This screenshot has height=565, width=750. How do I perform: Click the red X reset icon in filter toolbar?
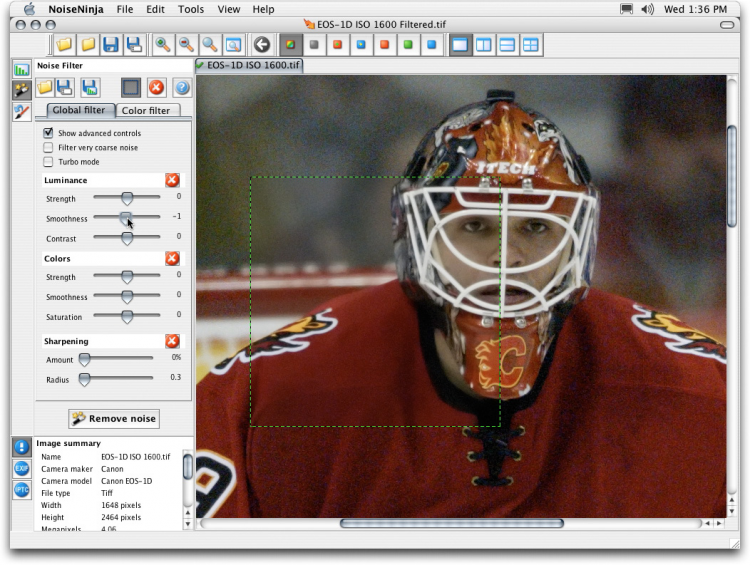pyautogui.click(x=156, y=88)
